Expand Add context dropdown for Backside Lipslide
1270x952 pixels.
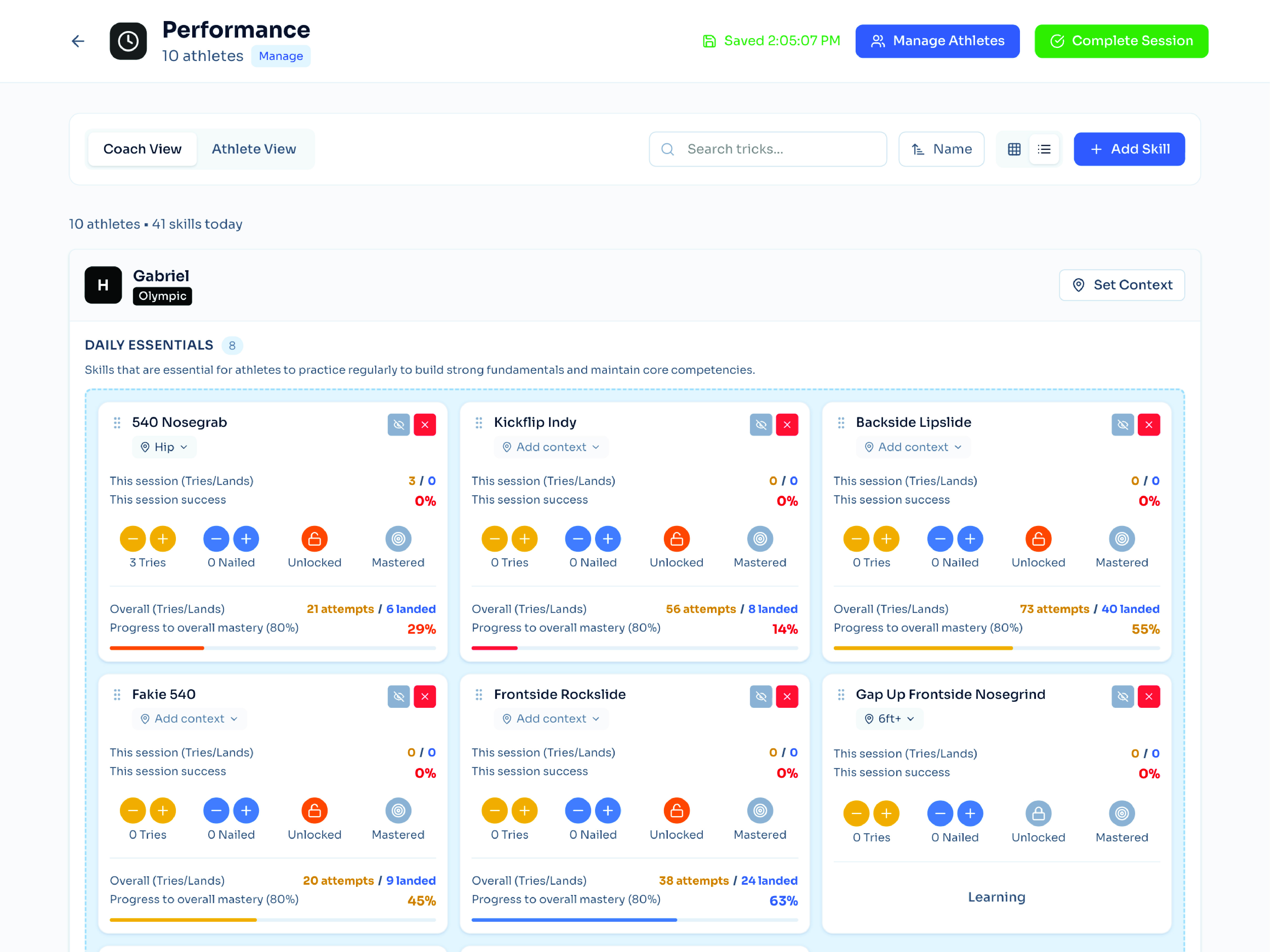click(x=913, y=447)
